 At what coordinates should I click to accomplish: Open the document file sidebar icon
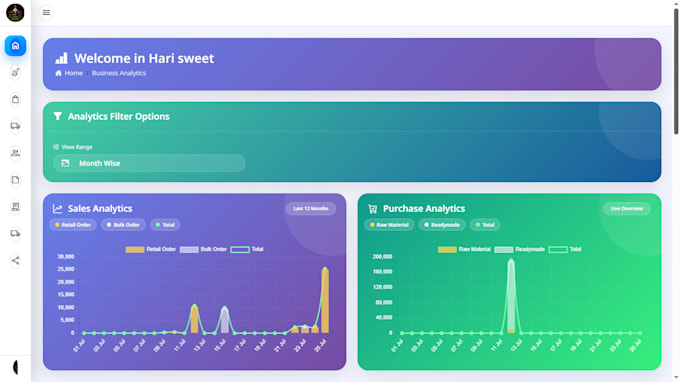[15, 180]
